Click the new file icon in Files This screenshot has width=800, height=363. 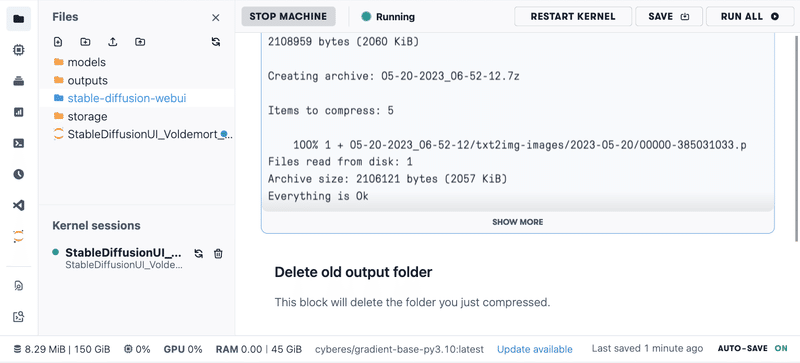pyautogui.click(x=58, y=42)
